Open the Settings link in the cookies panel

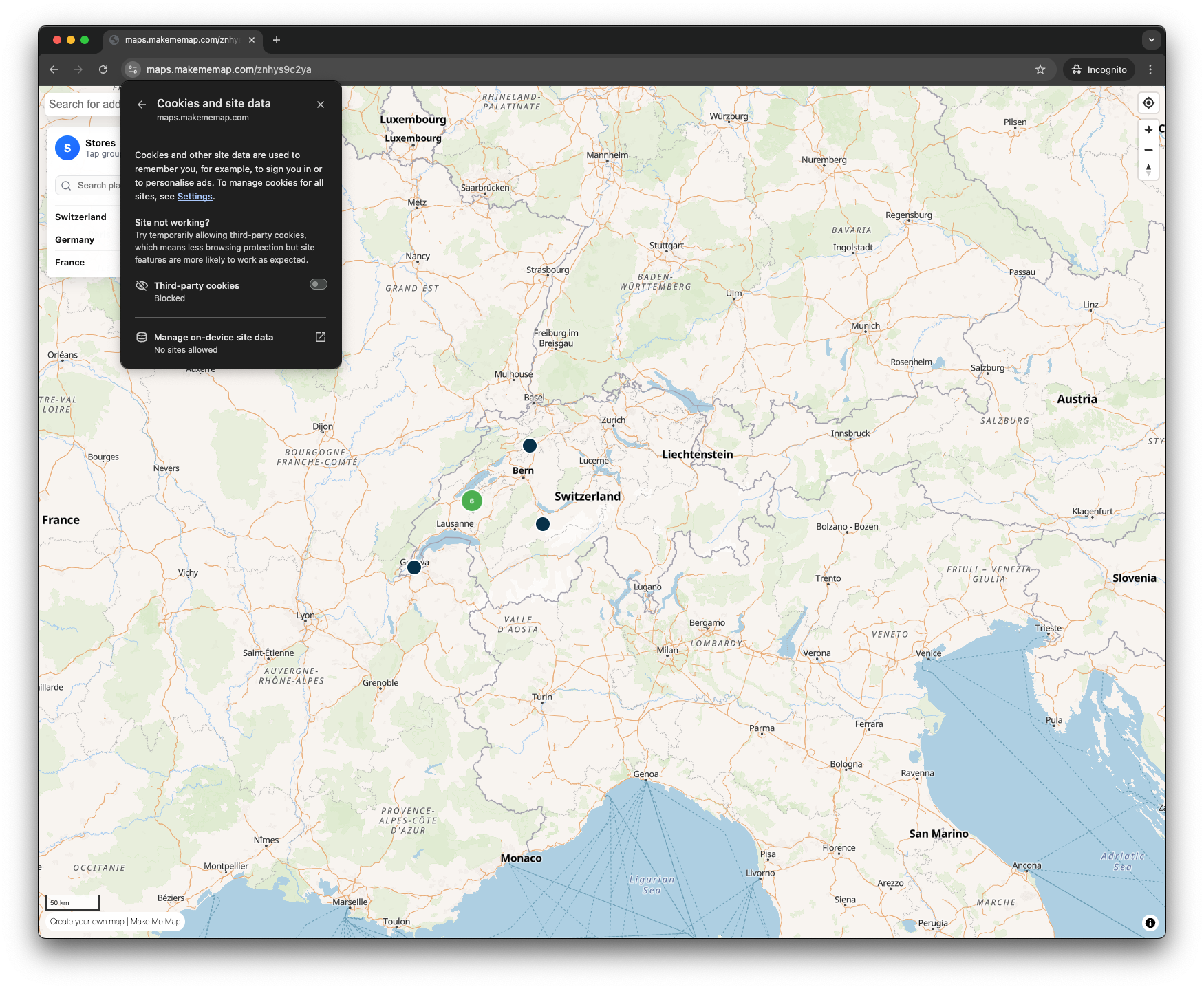pyautogui.click(x=195, y=196)
